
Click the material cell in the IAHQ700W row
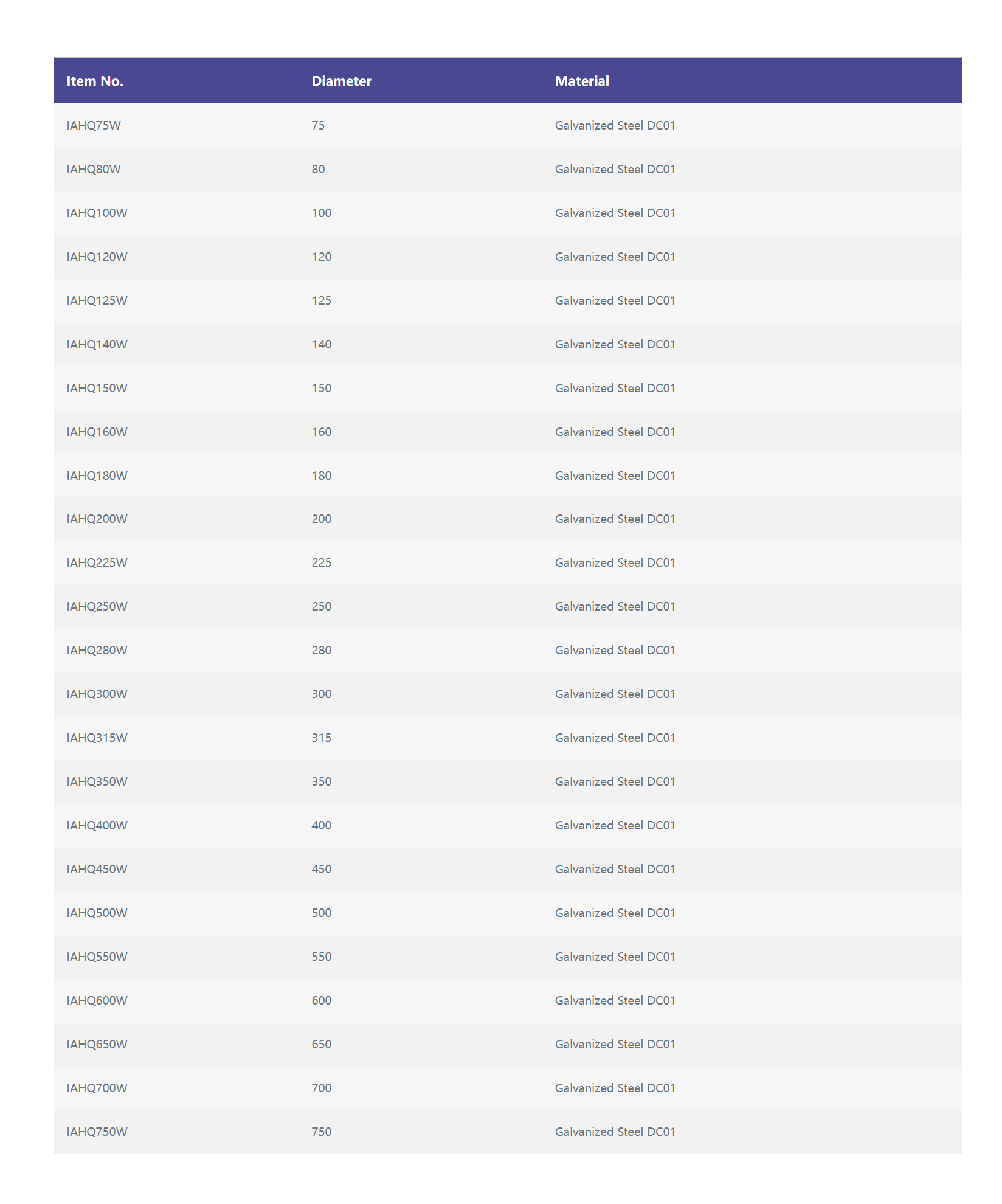615,1088
